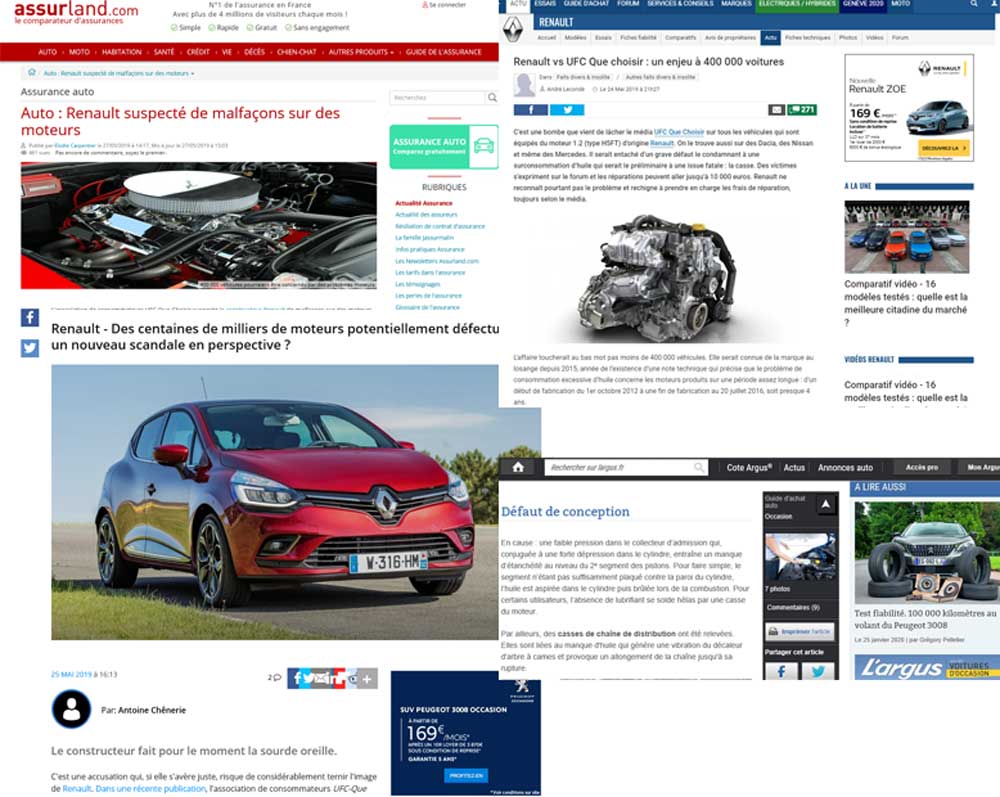Click the Facebook icon in the share bar by 25 MAI 2019
Image resolution: width=1000 pixels, height=797 pixels.
pyautogui.click(x=296, y=678)
